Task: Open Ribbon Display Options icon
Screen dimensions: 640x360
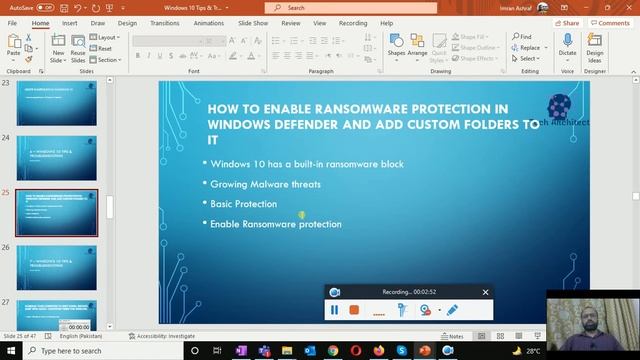Action: [x=564, y=8]
